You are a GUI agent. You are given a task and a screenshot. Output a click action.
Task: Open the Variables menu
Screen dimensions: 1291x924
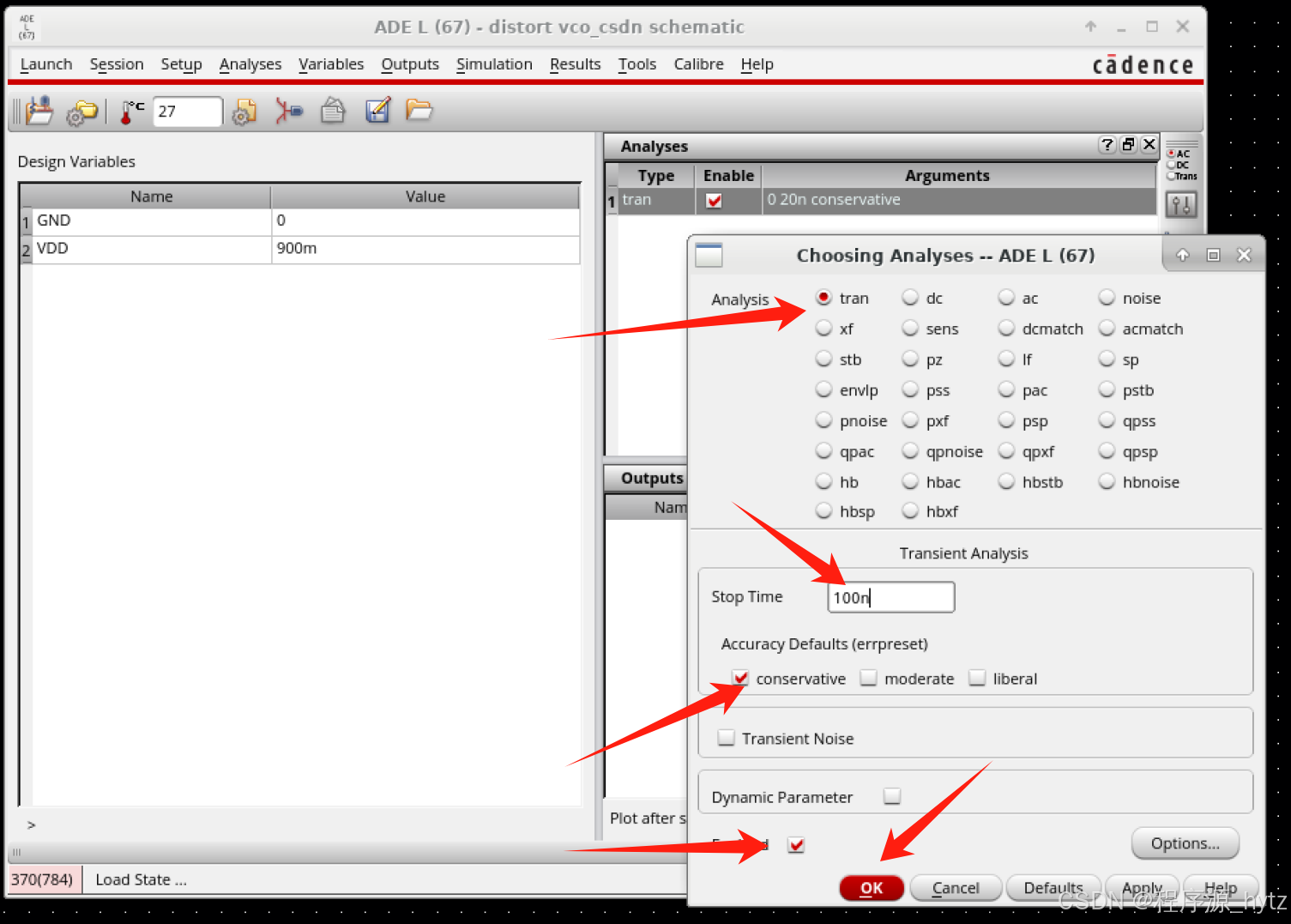coord(331,64)
